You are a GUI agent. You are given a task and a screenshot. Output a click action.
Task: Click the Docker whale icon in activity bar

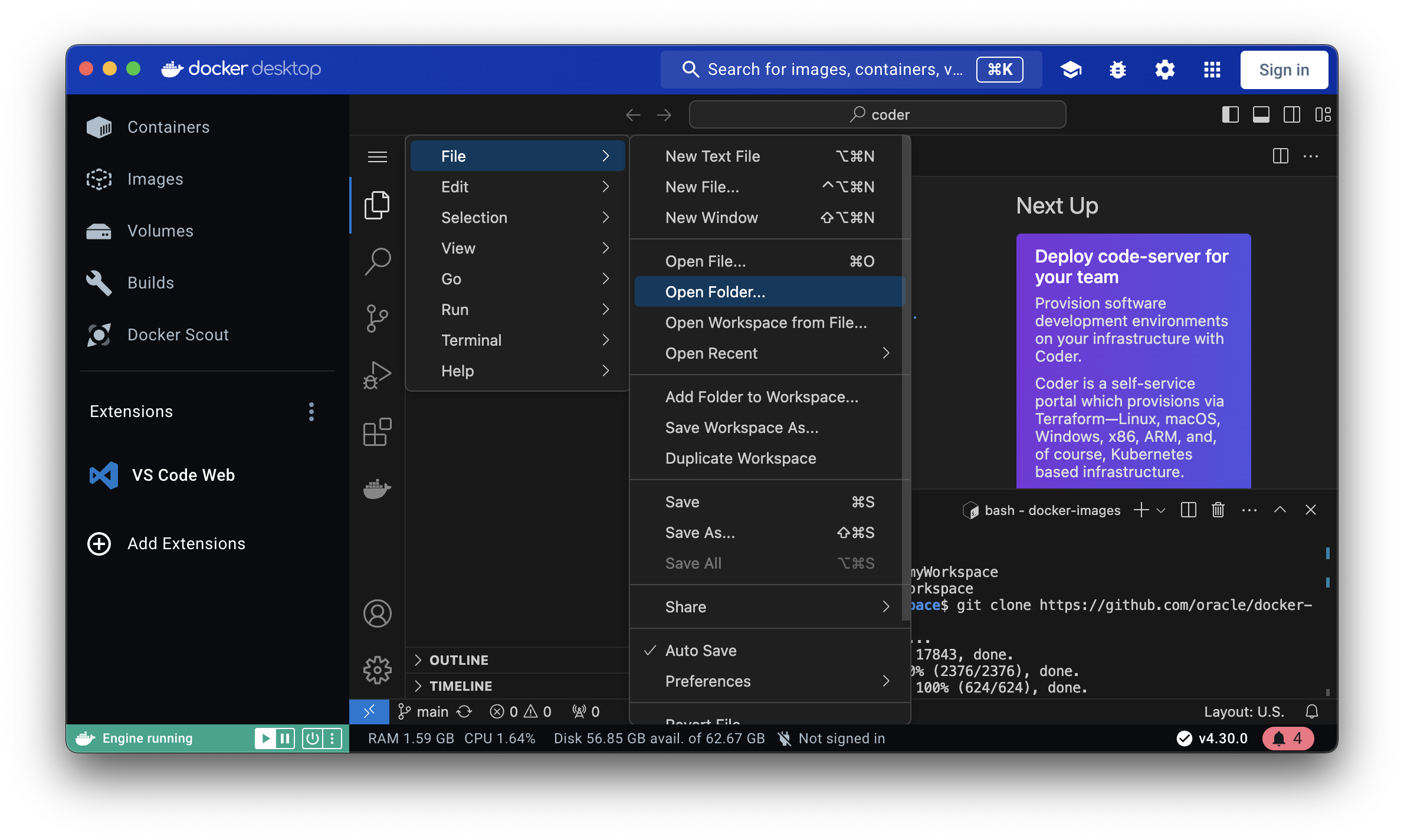(x=377, y=488)
